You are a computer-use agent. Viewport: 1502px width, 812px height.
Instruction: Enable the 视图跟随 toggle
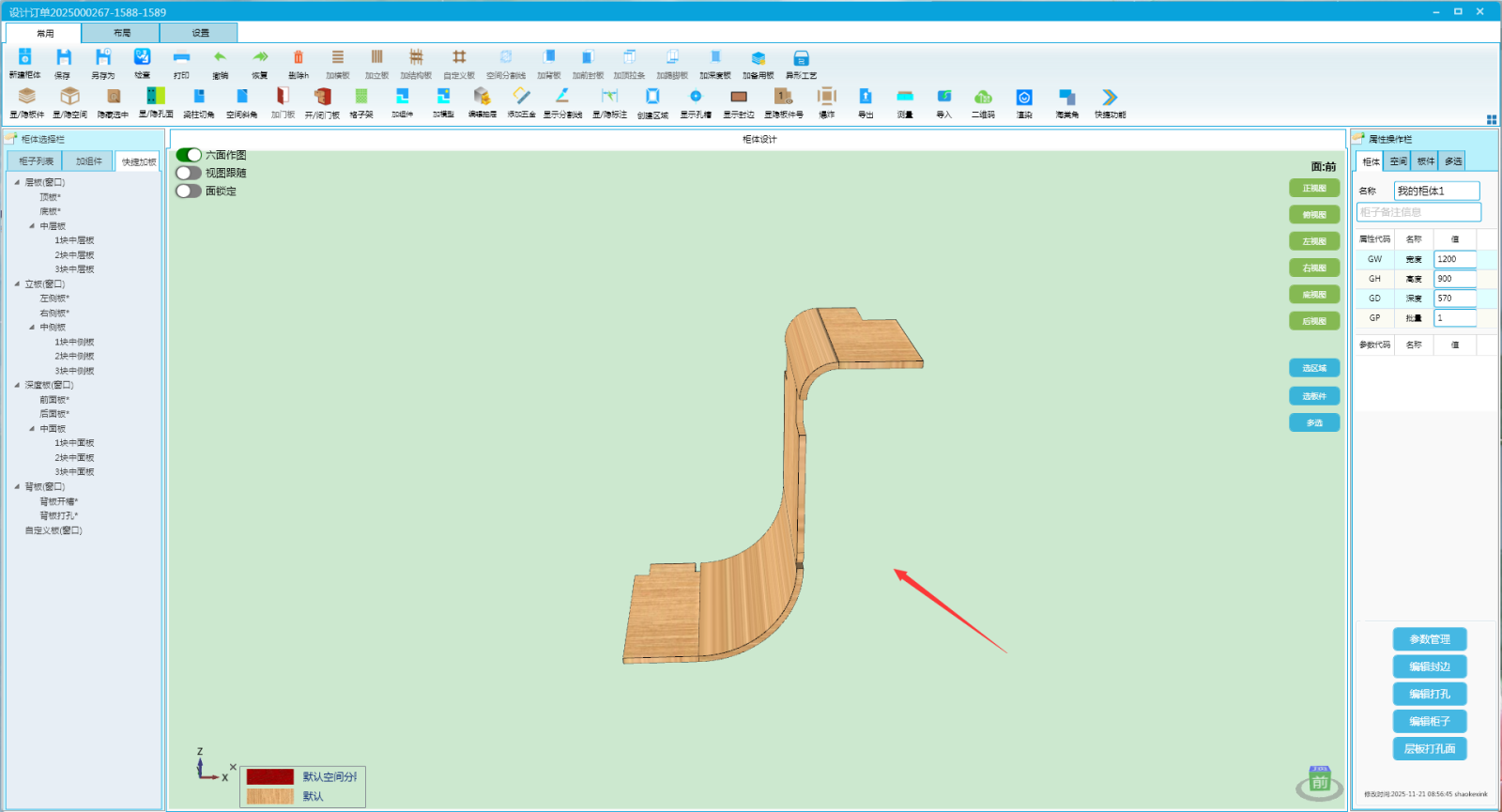coord(189,173)
